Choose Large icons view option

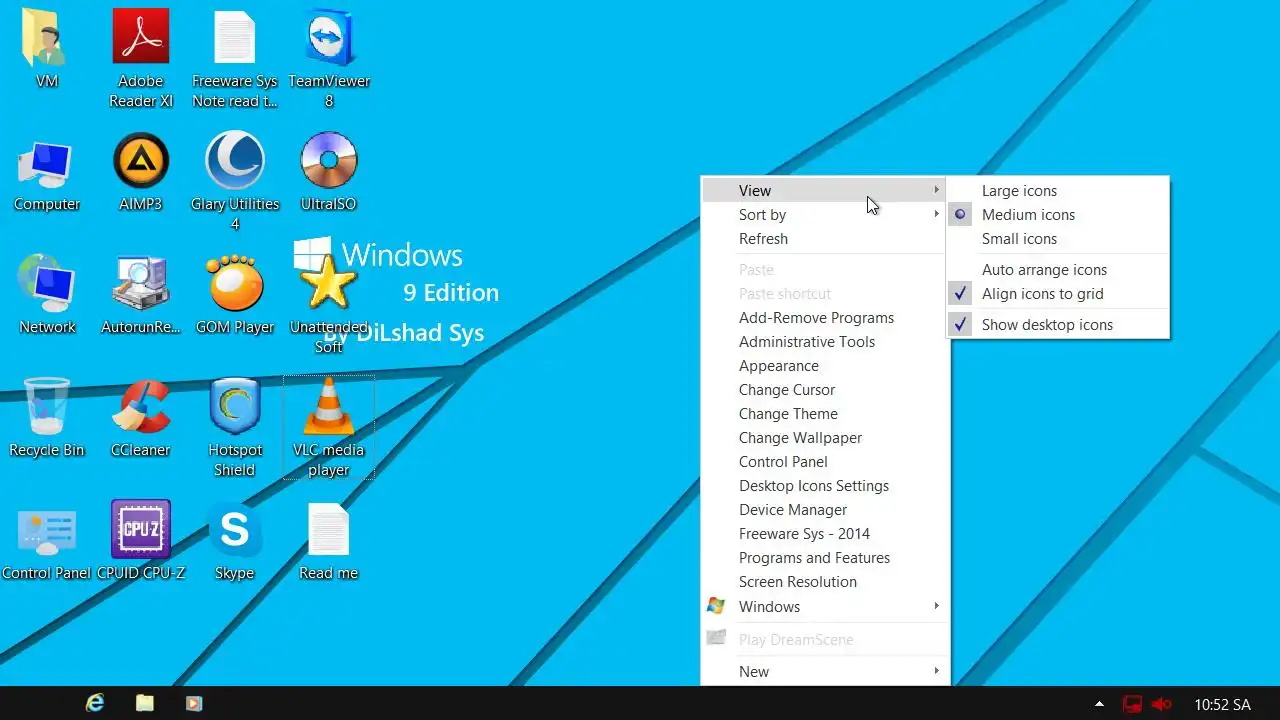tap(1058, 191)
